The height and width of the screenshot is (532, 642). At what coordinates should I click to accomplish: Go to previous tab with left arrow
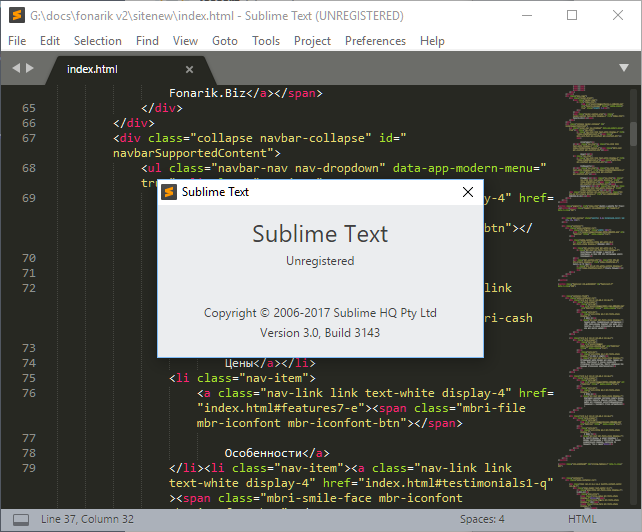coord(16,68)
